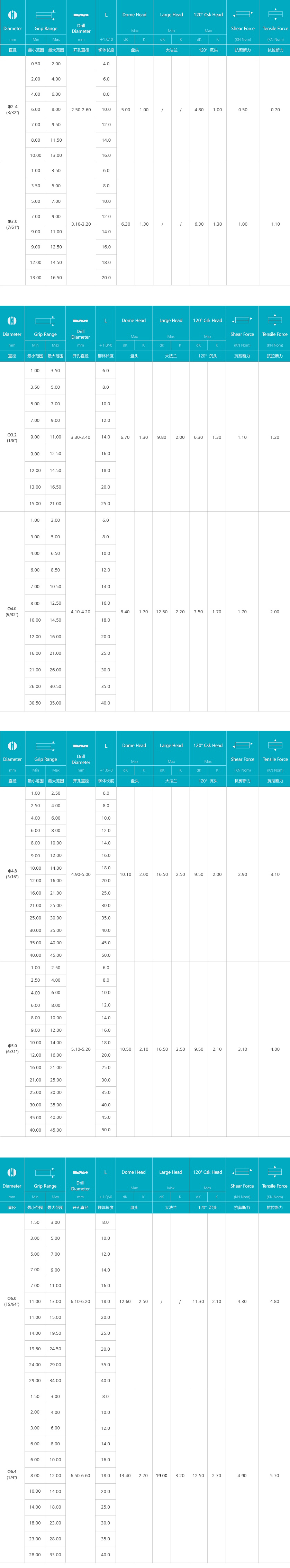Click tensile force value 5.70
Image resolution: width=290 pixels, height=1568 pixels.
click(275, 1475)
